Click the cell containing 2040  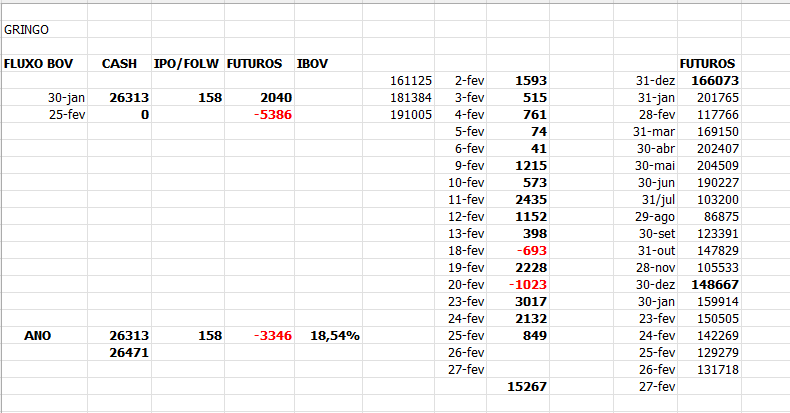coord(259,98)
